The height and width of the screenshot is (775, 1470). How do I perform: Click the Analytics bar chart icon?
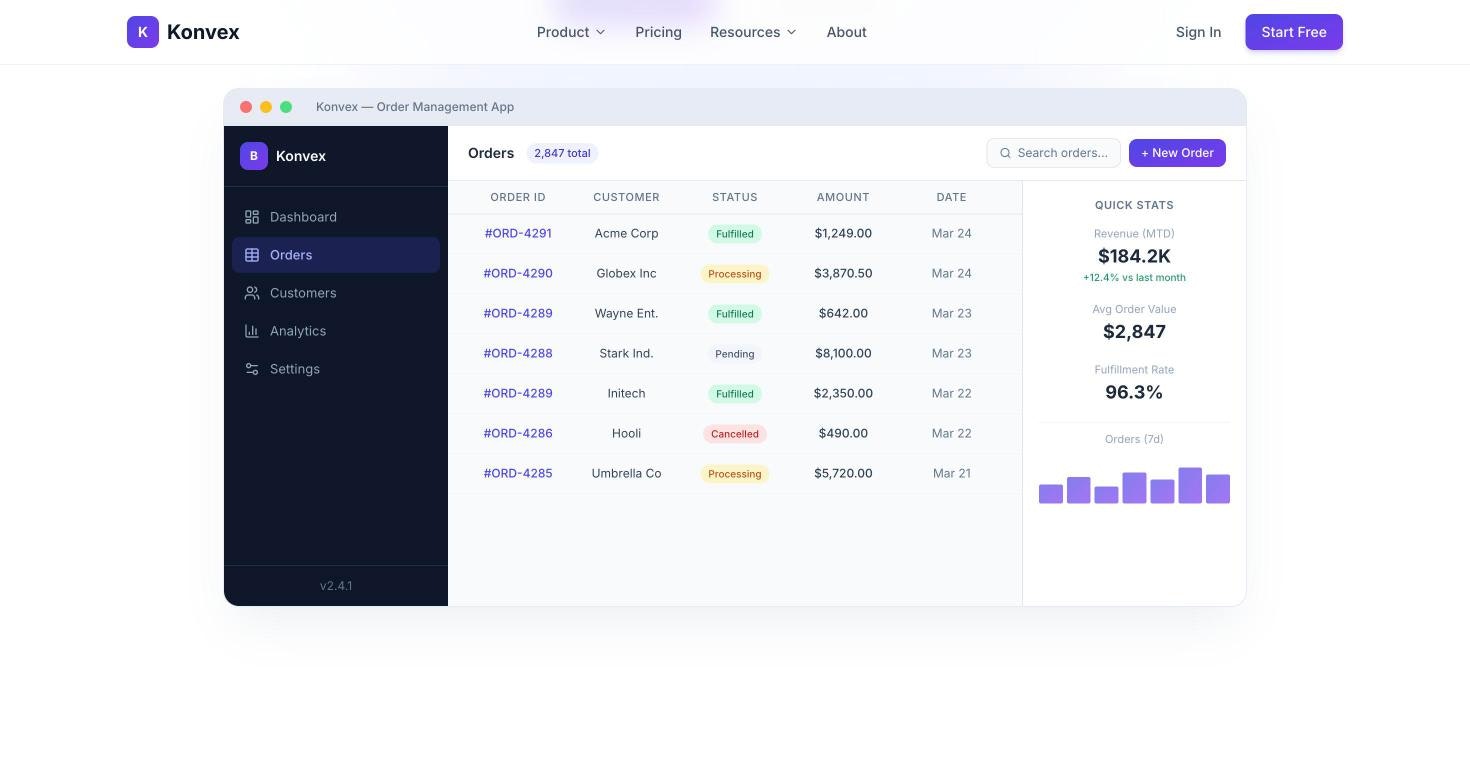(x=252, y=331)
